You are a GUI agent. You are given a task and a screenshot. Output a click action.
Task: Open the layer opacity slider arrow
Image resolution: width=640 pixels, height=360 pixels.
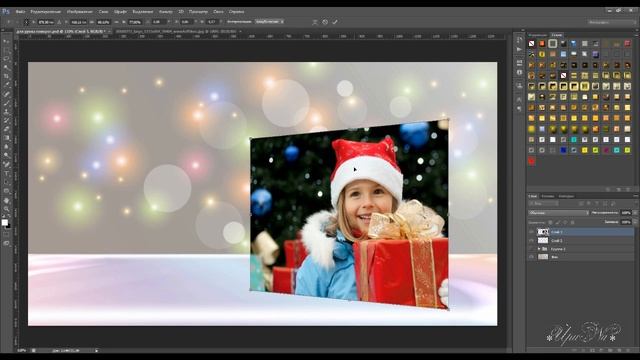[635, 213]
